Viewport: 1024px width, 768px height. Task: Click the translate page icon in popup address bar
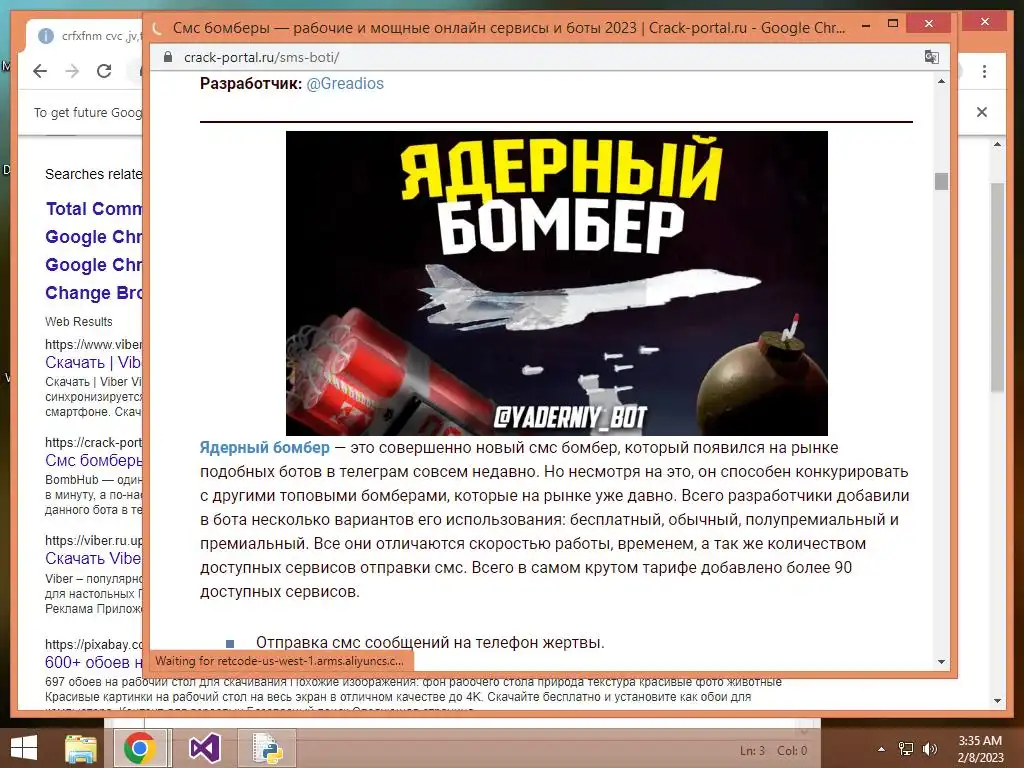[931, 57]
